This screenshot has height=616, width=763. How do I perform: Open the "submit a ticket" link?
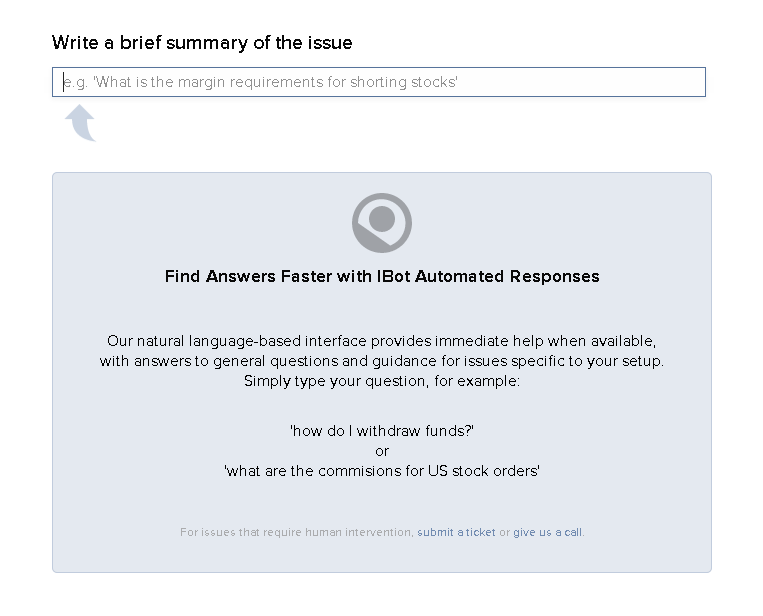[x=456, y=532]
